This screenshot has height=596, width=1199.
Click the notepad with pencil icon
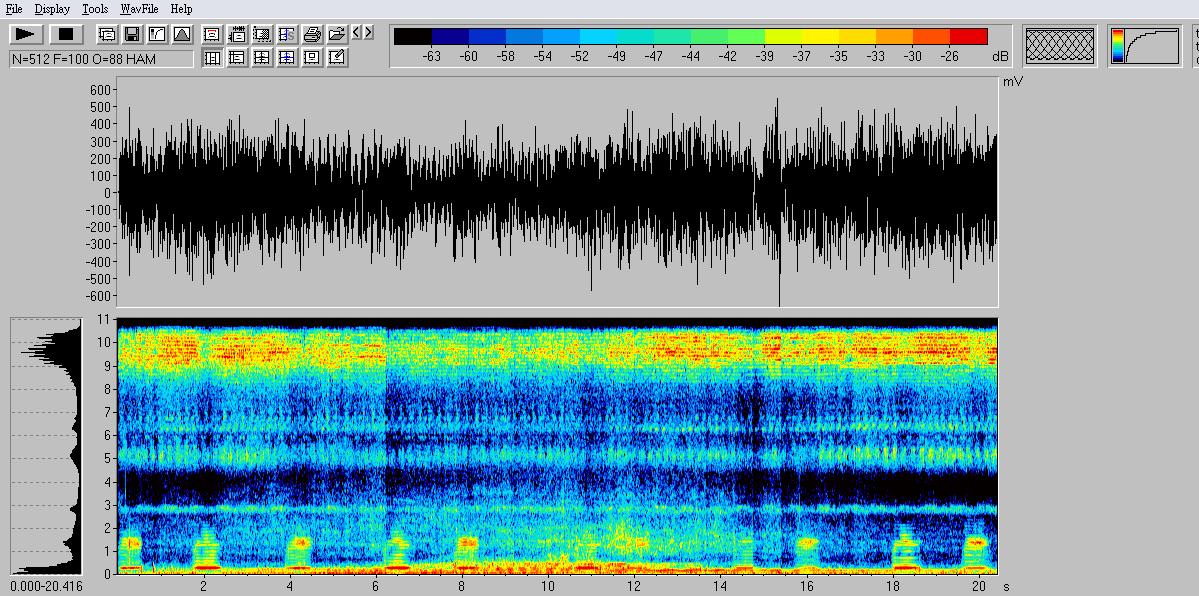tap(337, 58)
